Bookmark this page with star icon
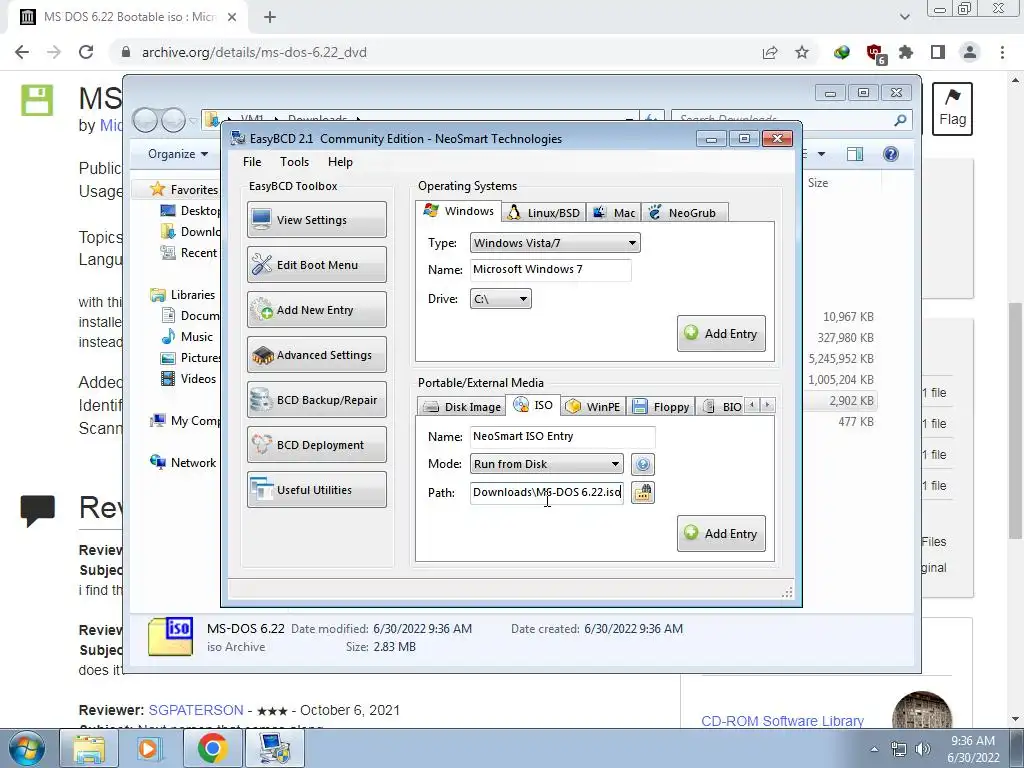Screen dimensions: 1024x768 pyautogui.click(x=802, y=52)
